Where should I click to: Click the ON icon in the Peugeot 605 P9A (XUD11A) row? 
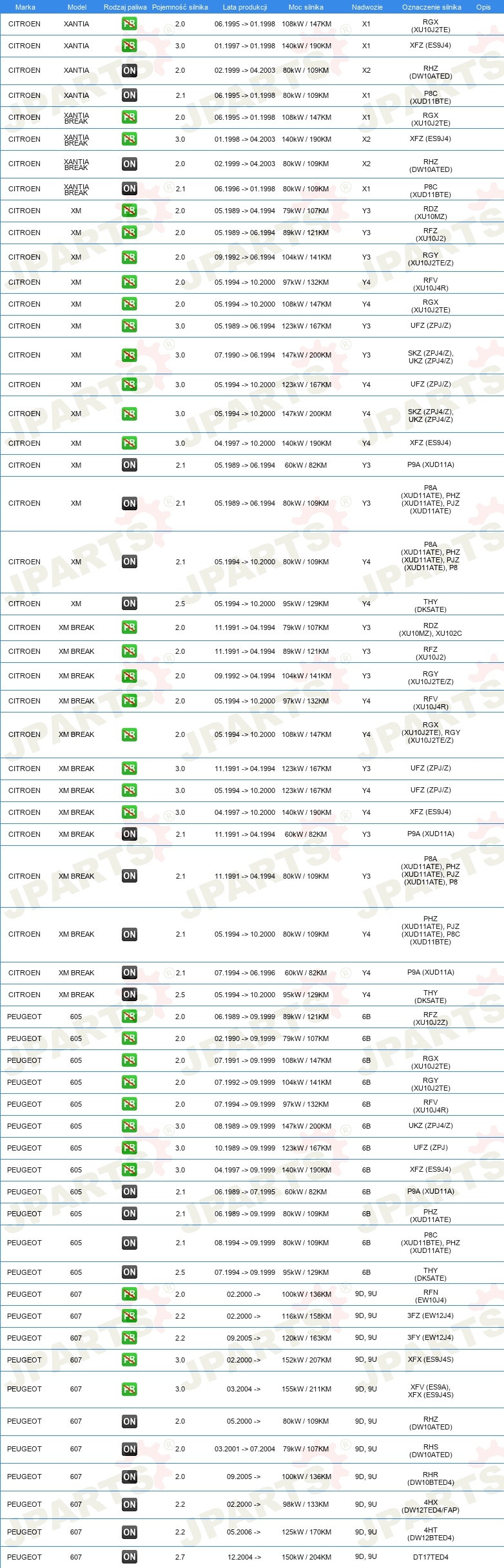pyautogui.click(x=130, y=1192)
